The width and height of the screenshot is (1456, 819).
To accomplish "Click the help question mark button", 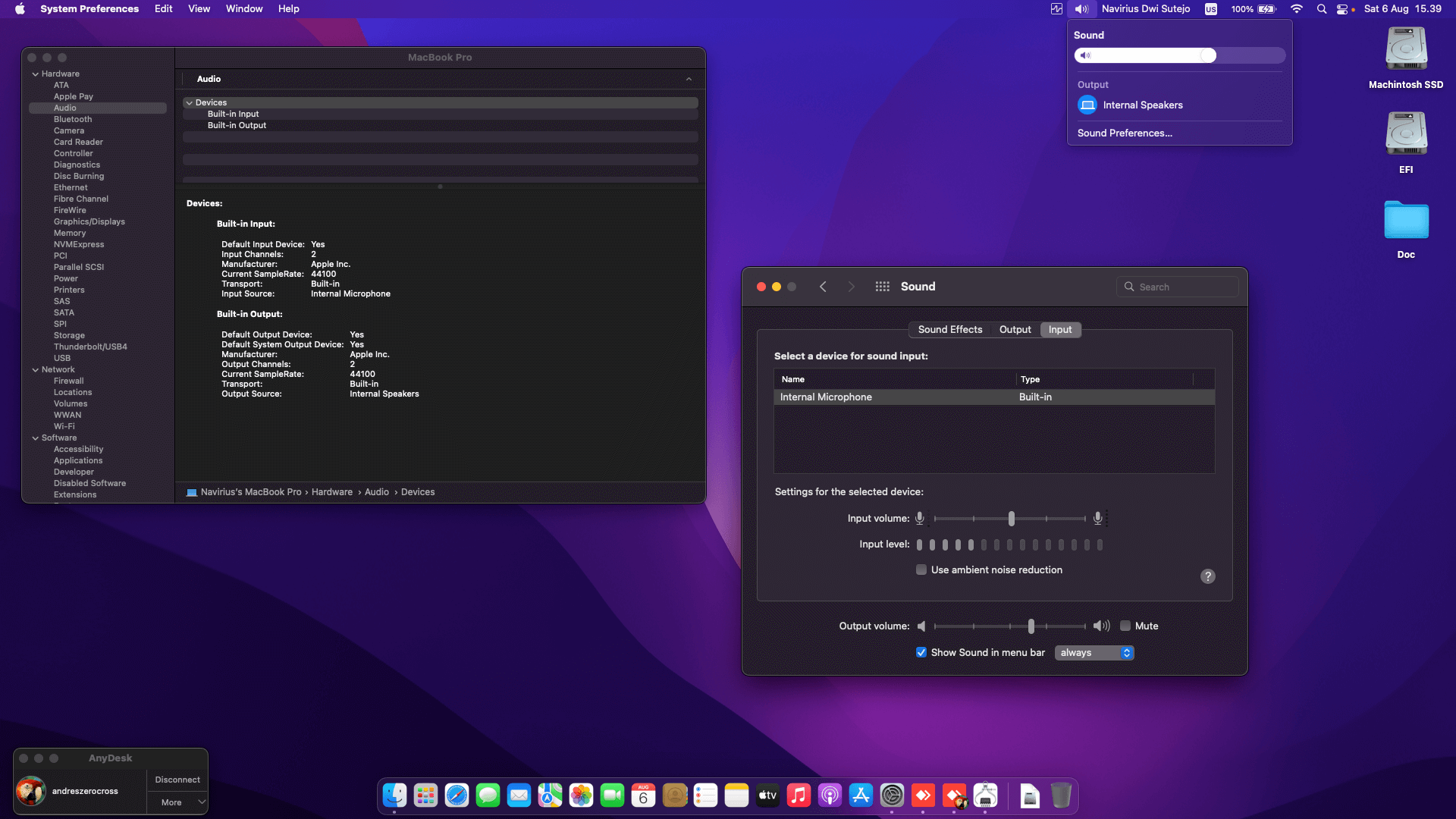I will point(1207,576).
